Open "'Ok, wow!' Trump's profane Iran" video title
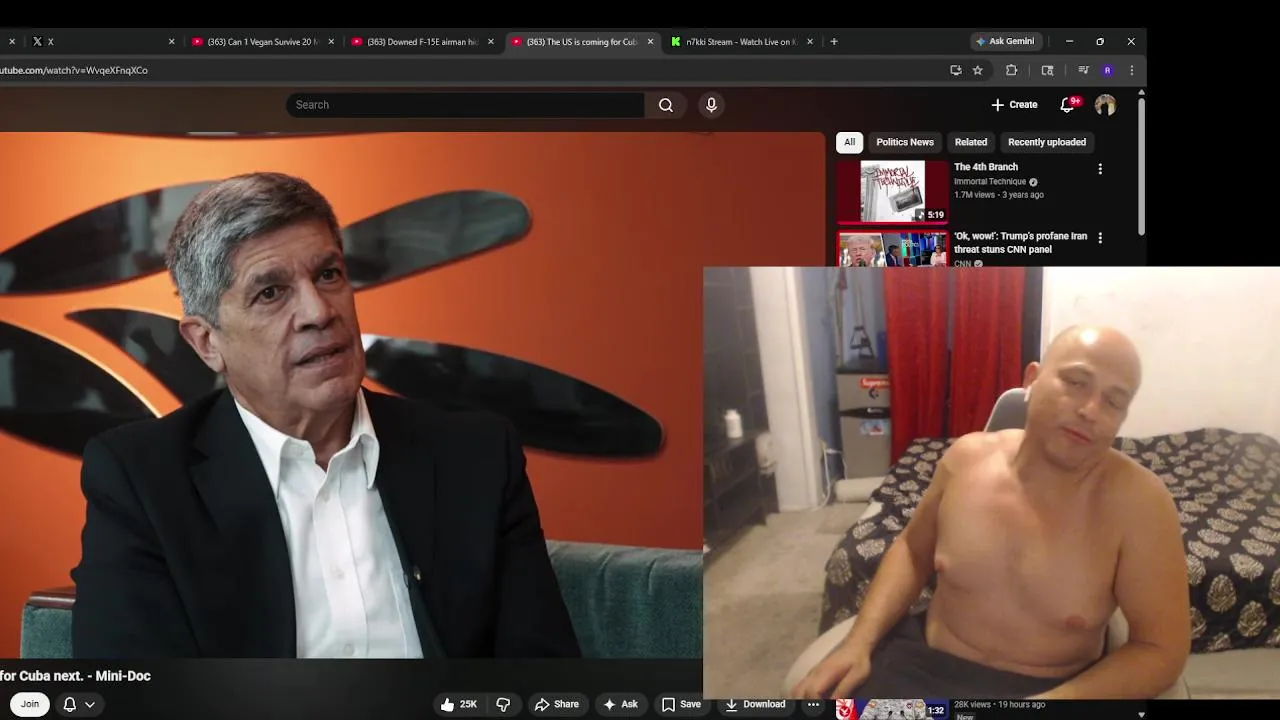Image resolution: width=1280 pixels, height=720 pixels. (x=1020, y=243)
